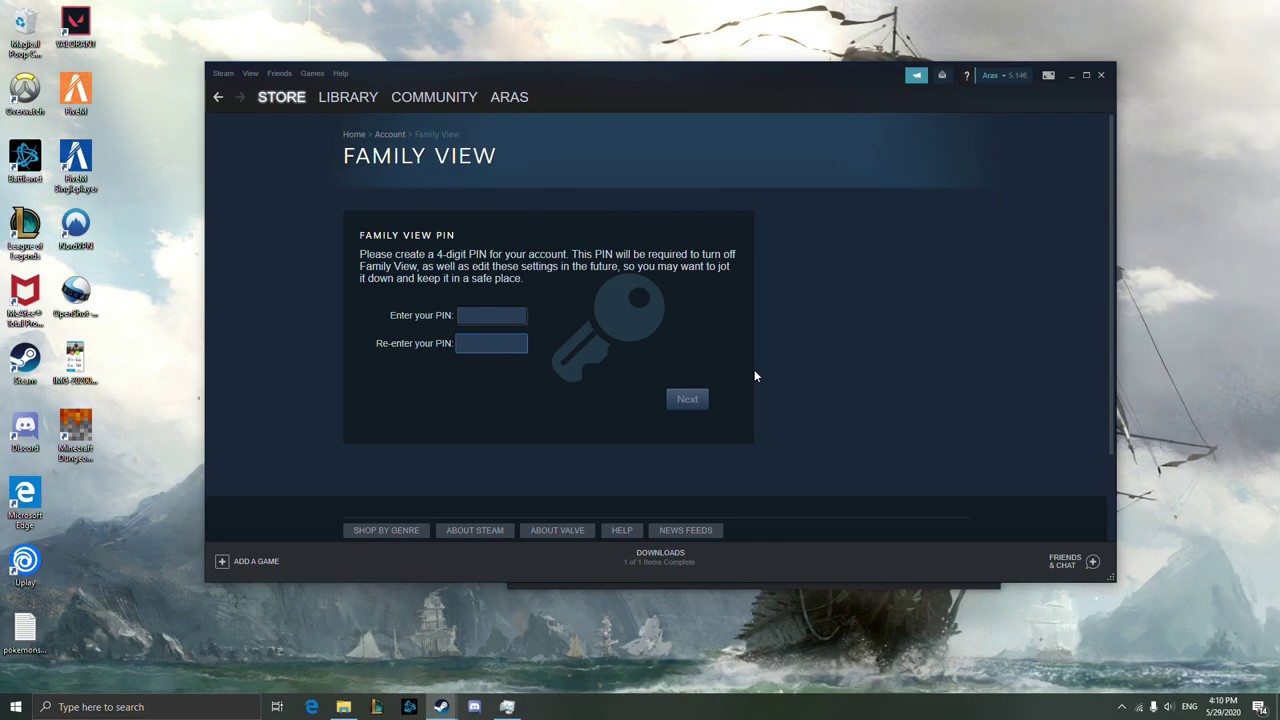Open the Aras account dropdown
Screen dimensions: 1280x720
click(x=997, y=75)
